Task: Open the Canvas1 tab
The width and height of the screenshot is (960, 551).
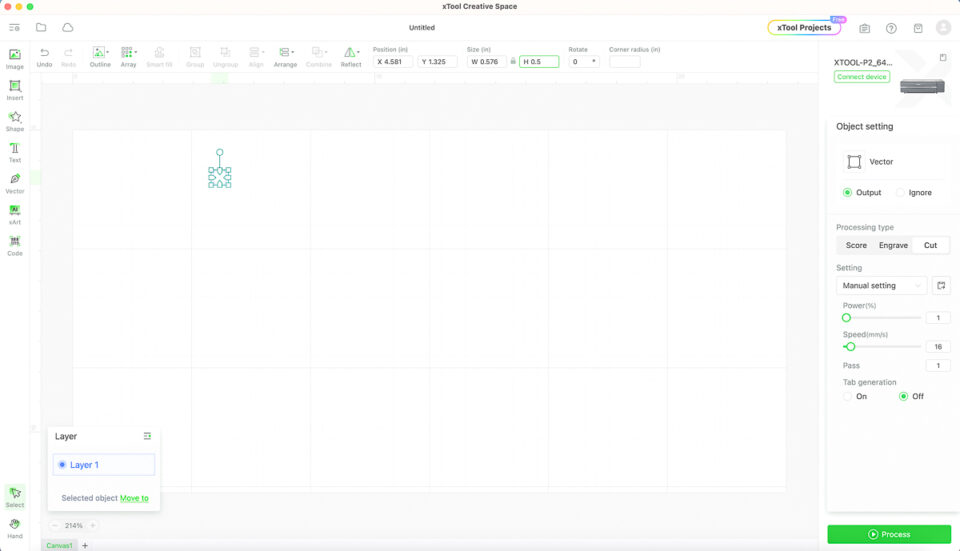Action: coord(59,545)
